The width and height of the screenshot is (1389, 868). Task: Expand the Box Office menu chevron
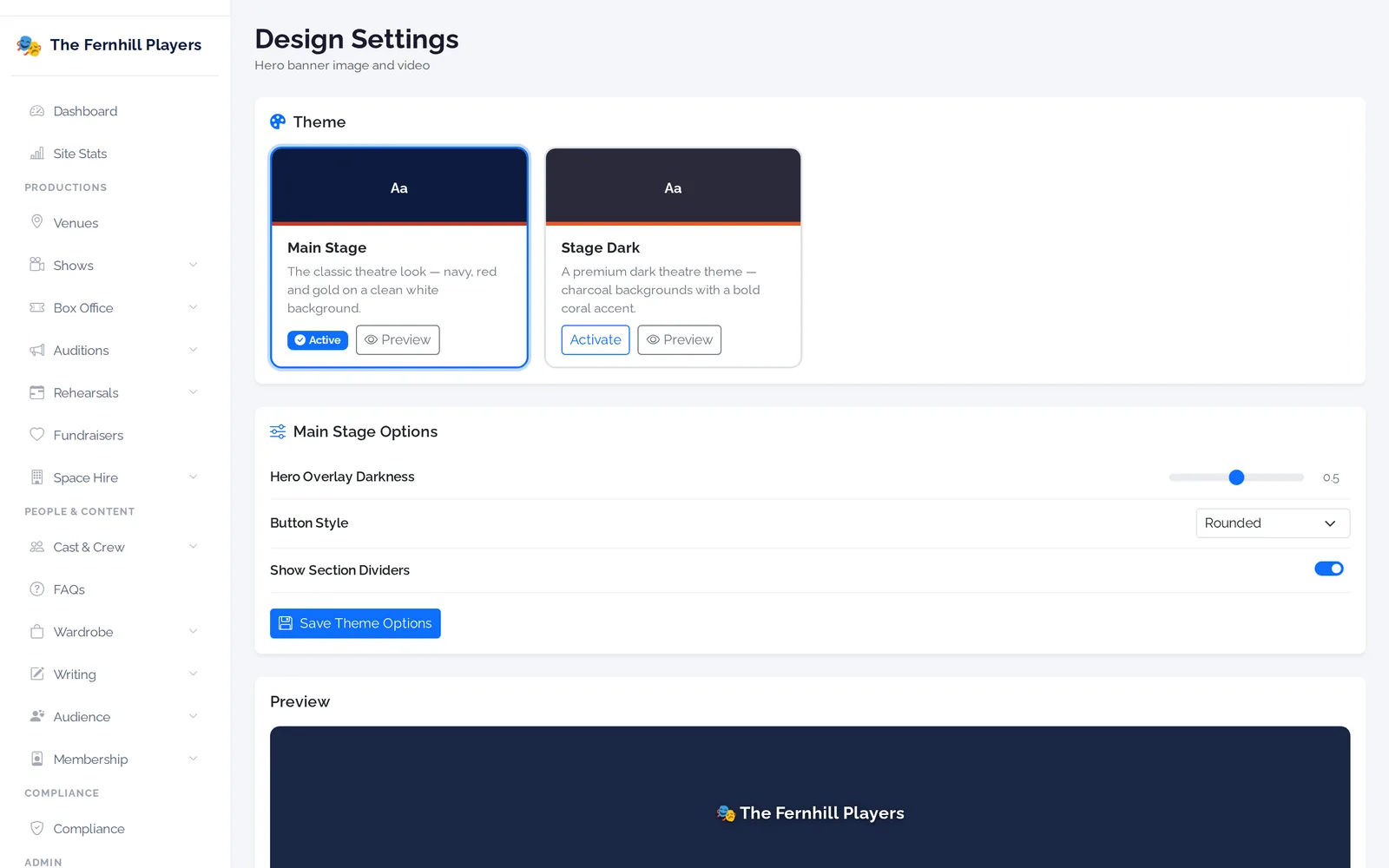pyautogui.click(x=194, y=307)
